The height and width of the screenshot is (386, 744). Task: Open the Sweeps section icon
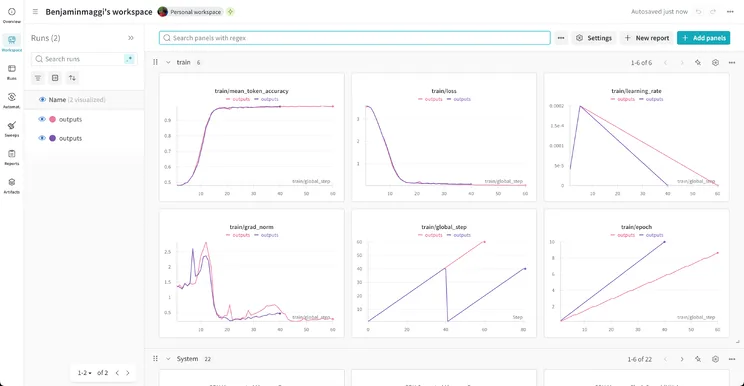tap(11, 129)
